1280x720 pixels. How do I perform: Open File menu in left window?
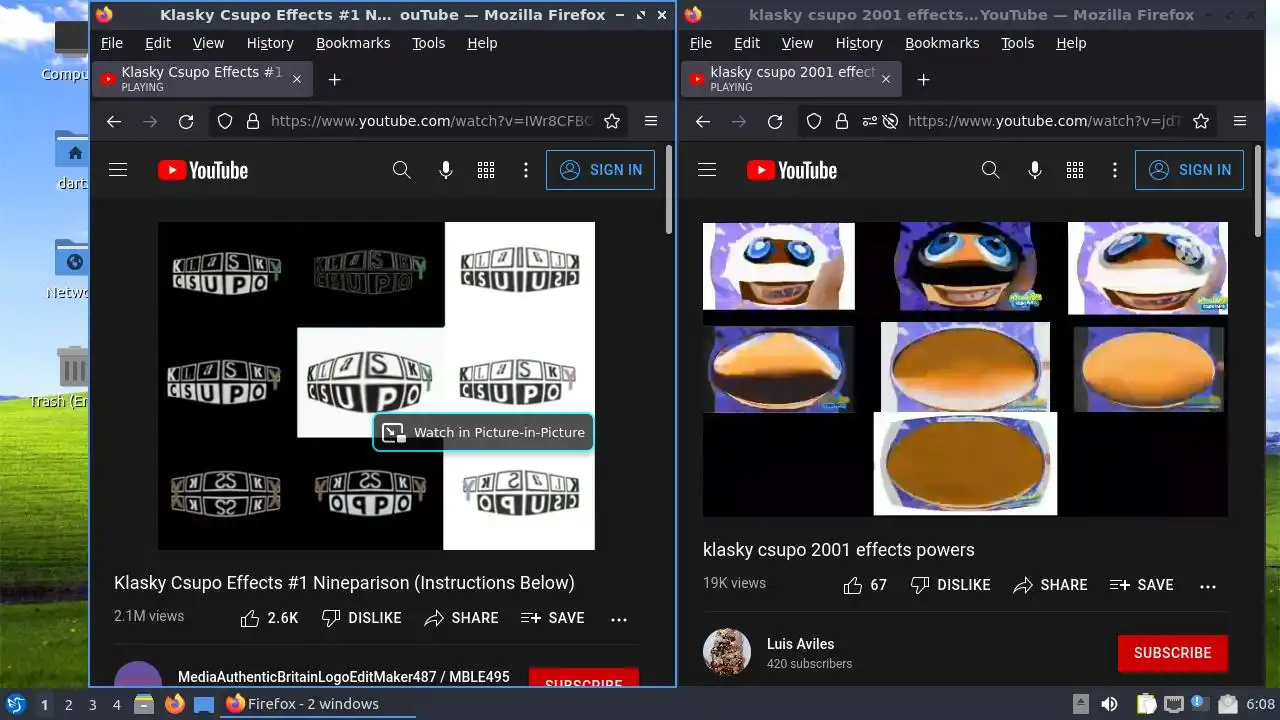point(112,43)
